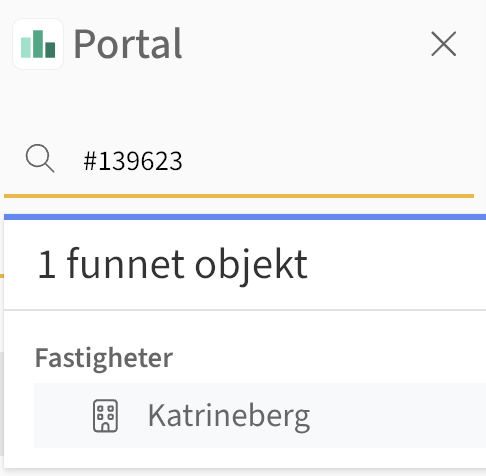Click the Fastigheter category heading
Screen dimensions: 486x476
click(x=104, y=358)
